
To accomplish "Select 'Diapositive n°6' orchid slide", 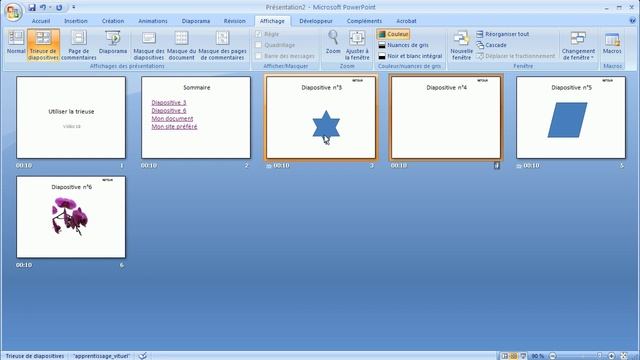I will tap(71, 217).
